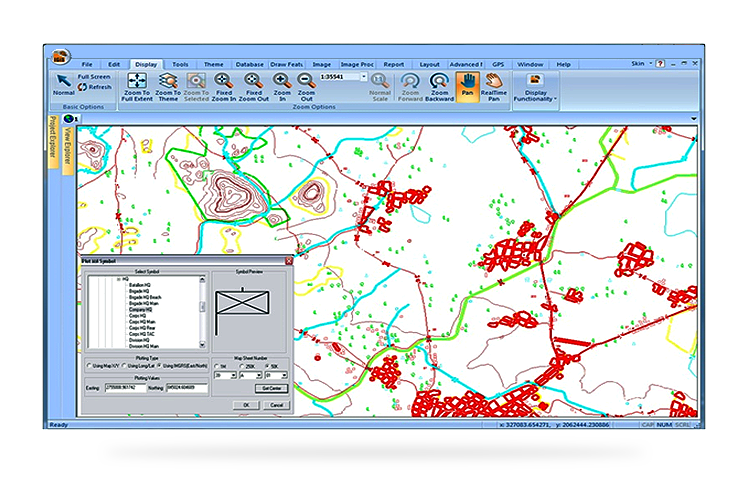Select the Normal arrow pointer tool
Viewport: 749px width, 500px height.
pyautogui.click(x=64, y=85)
